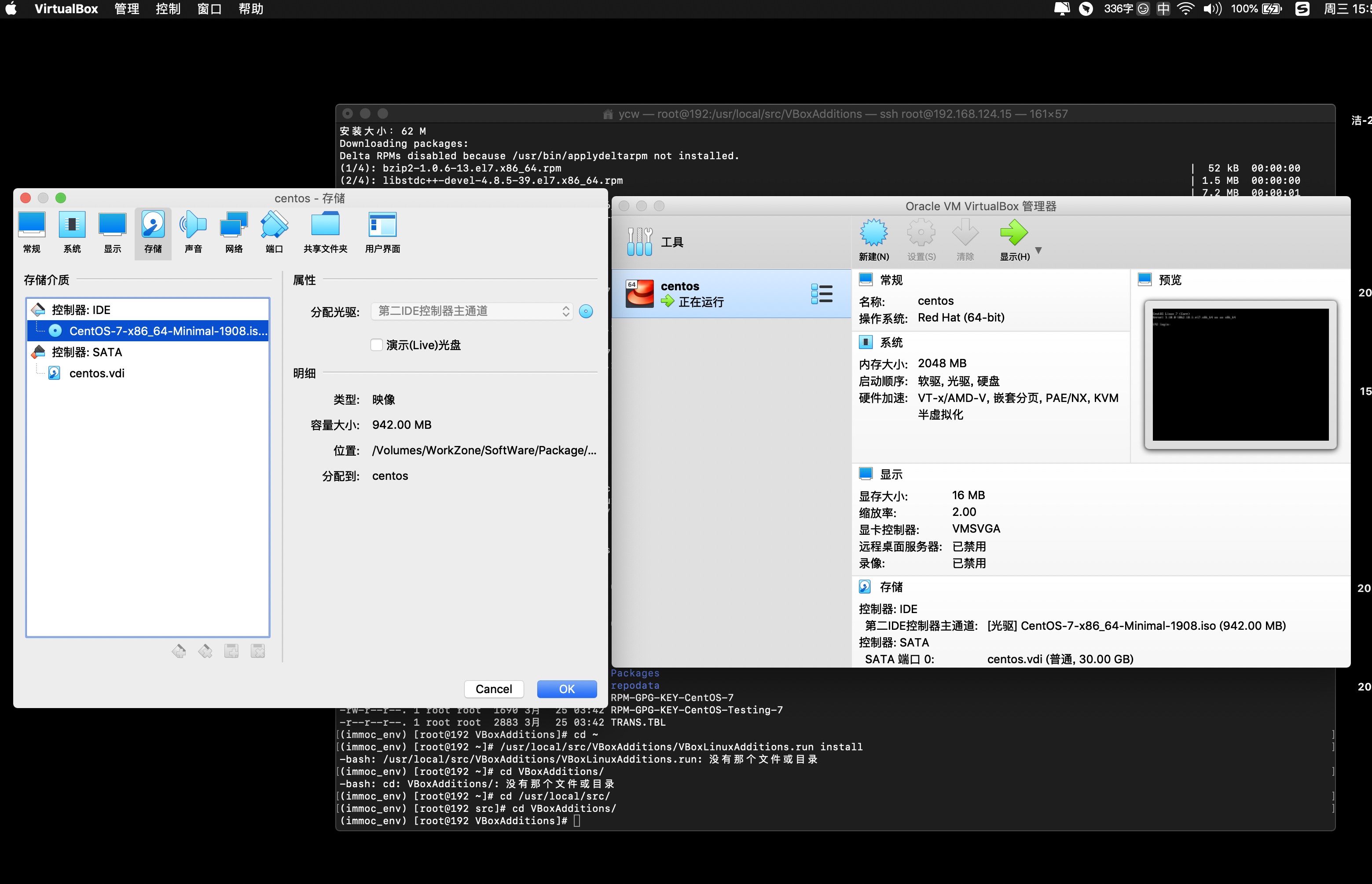Click the 常规 section header in details pane
Viewport: 1372px width, 884px height.
pyautogui.click(x=891, y=280)
